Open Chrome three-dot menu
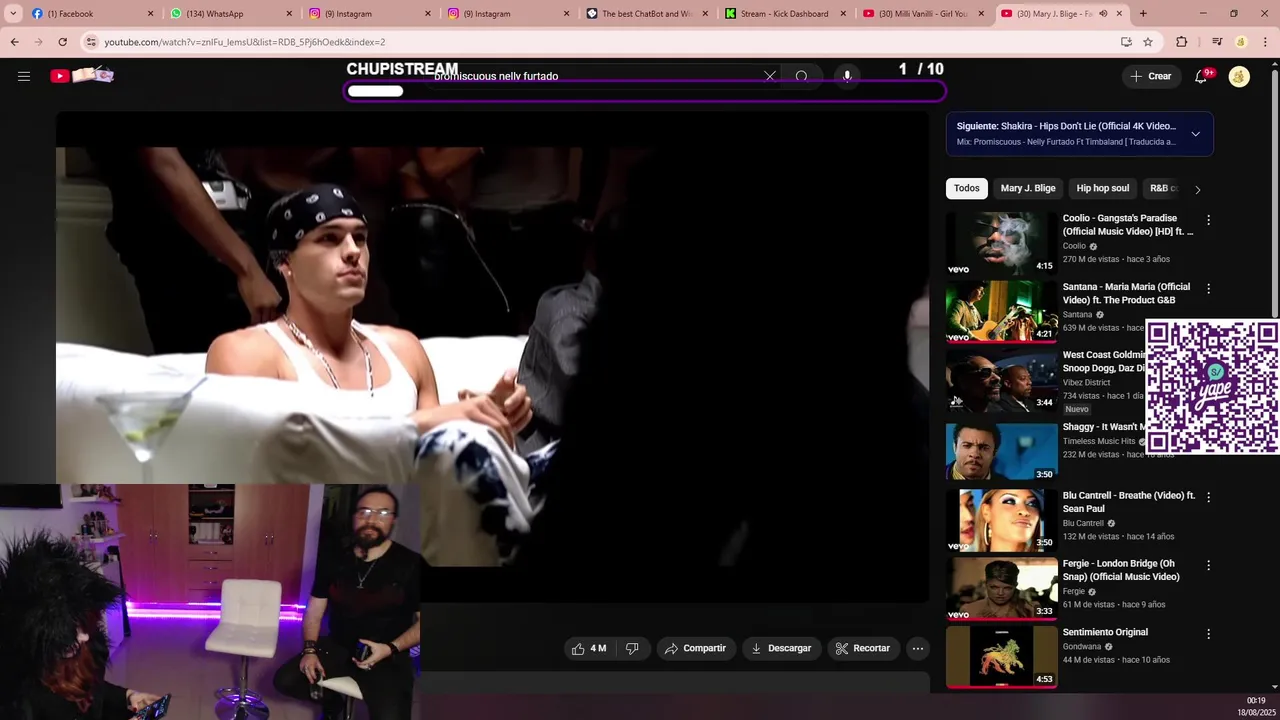Viewport: 1280px width, 720px height. click(1266, 42)
